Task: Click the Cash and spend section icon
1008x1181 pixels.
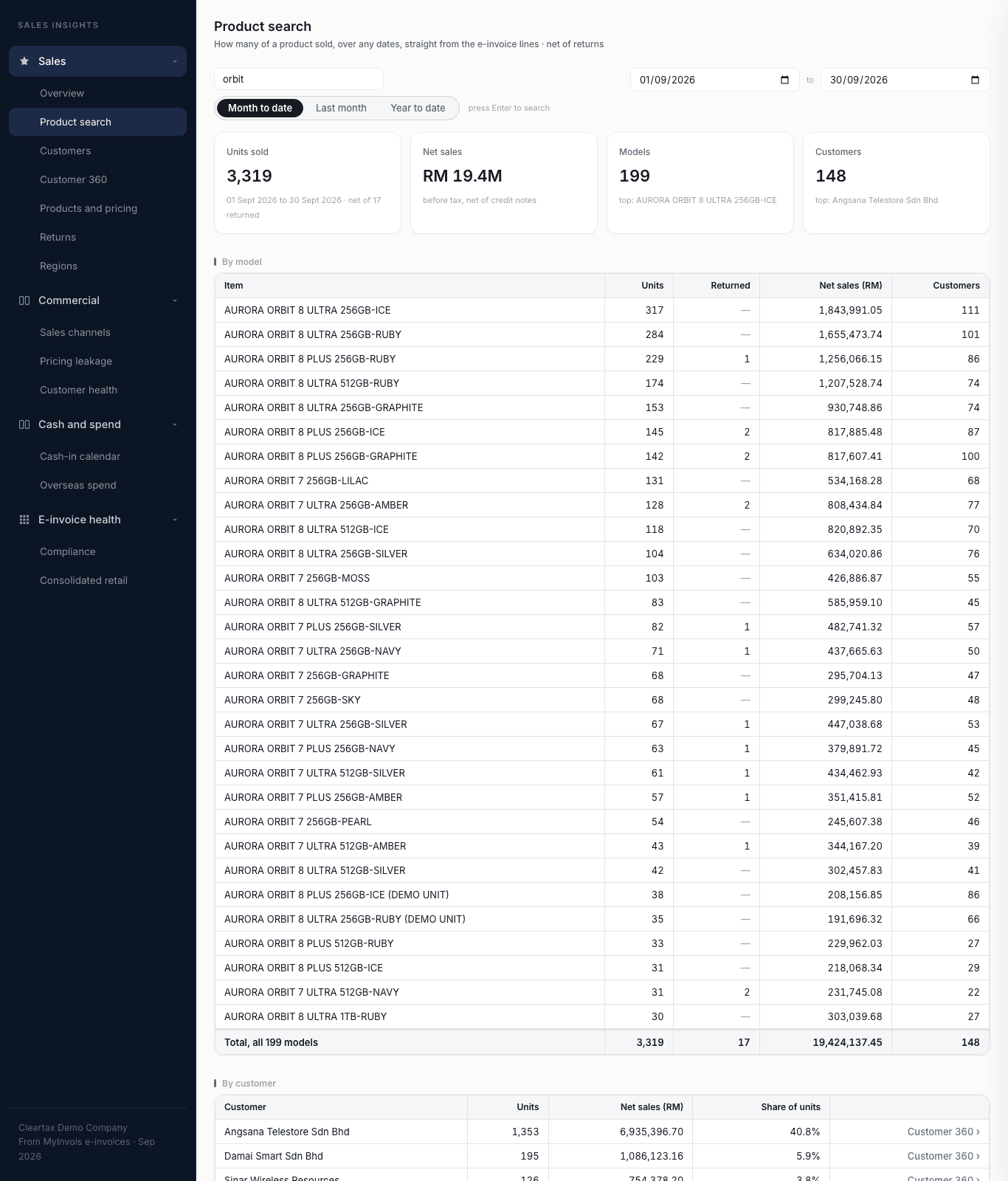Action: [x=24, y=424]
